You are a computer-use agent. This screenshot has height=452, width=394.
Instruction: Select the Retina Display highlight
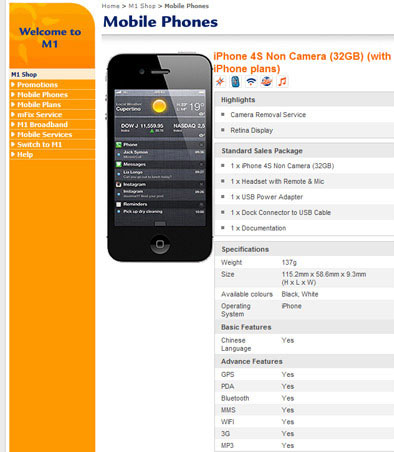pos(252,130)
